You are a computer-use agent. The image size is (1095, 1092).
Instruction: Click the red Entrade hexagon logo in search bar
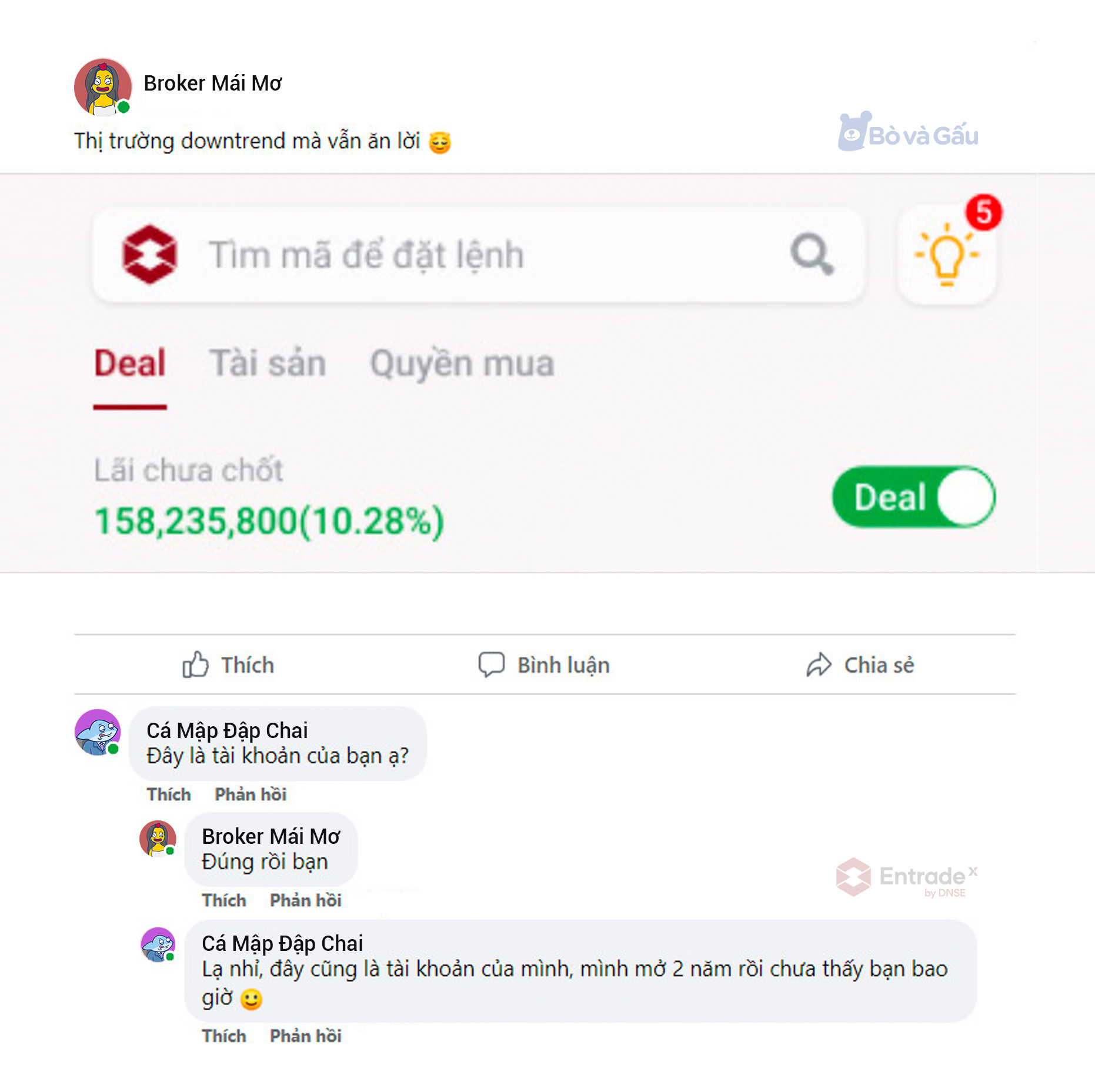pyautogui.click(x=149, y=255)
